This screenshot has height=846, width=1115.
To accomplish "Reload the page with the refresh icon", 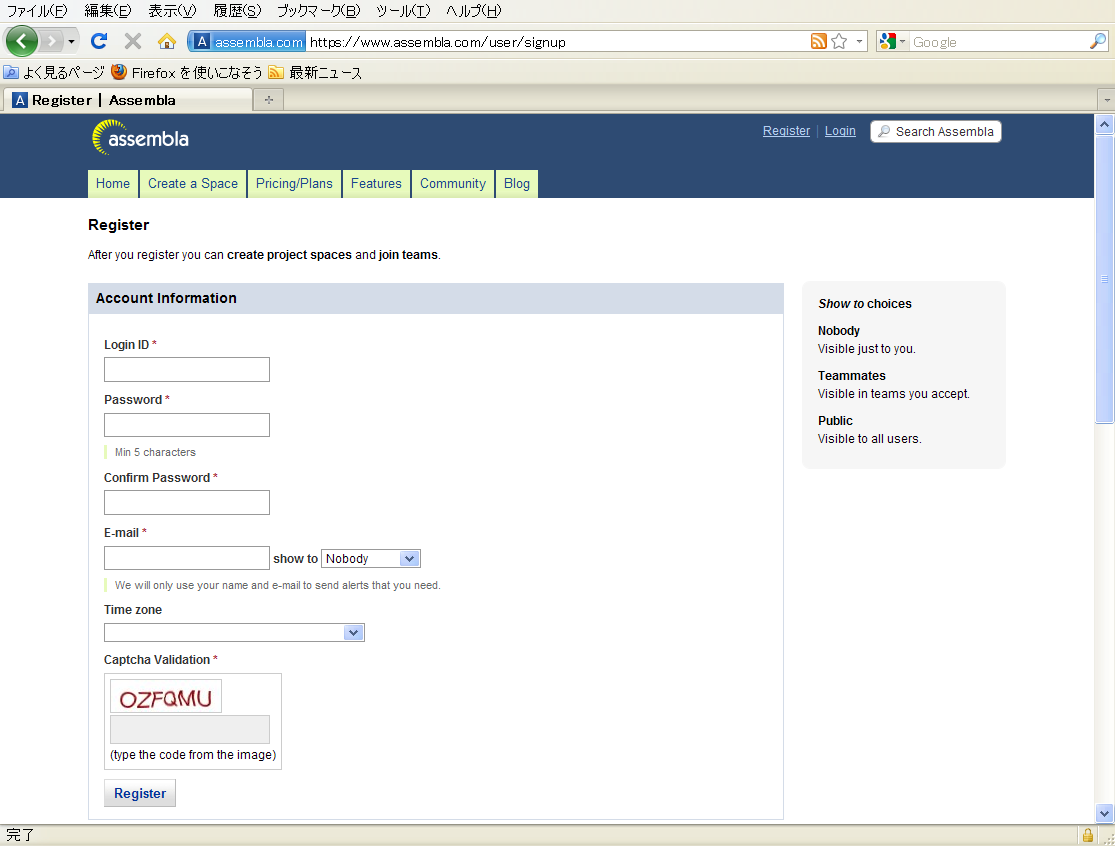I will pos(98,41).
